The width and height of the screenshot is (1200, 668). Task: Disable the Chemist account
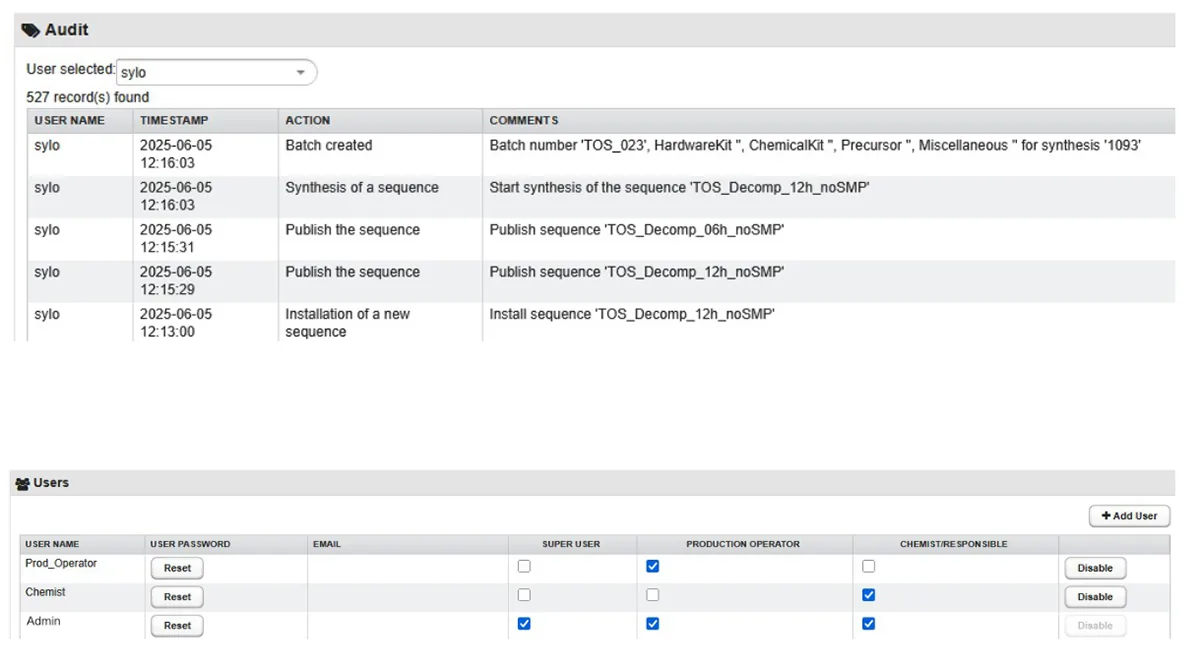click(1094, 596)
